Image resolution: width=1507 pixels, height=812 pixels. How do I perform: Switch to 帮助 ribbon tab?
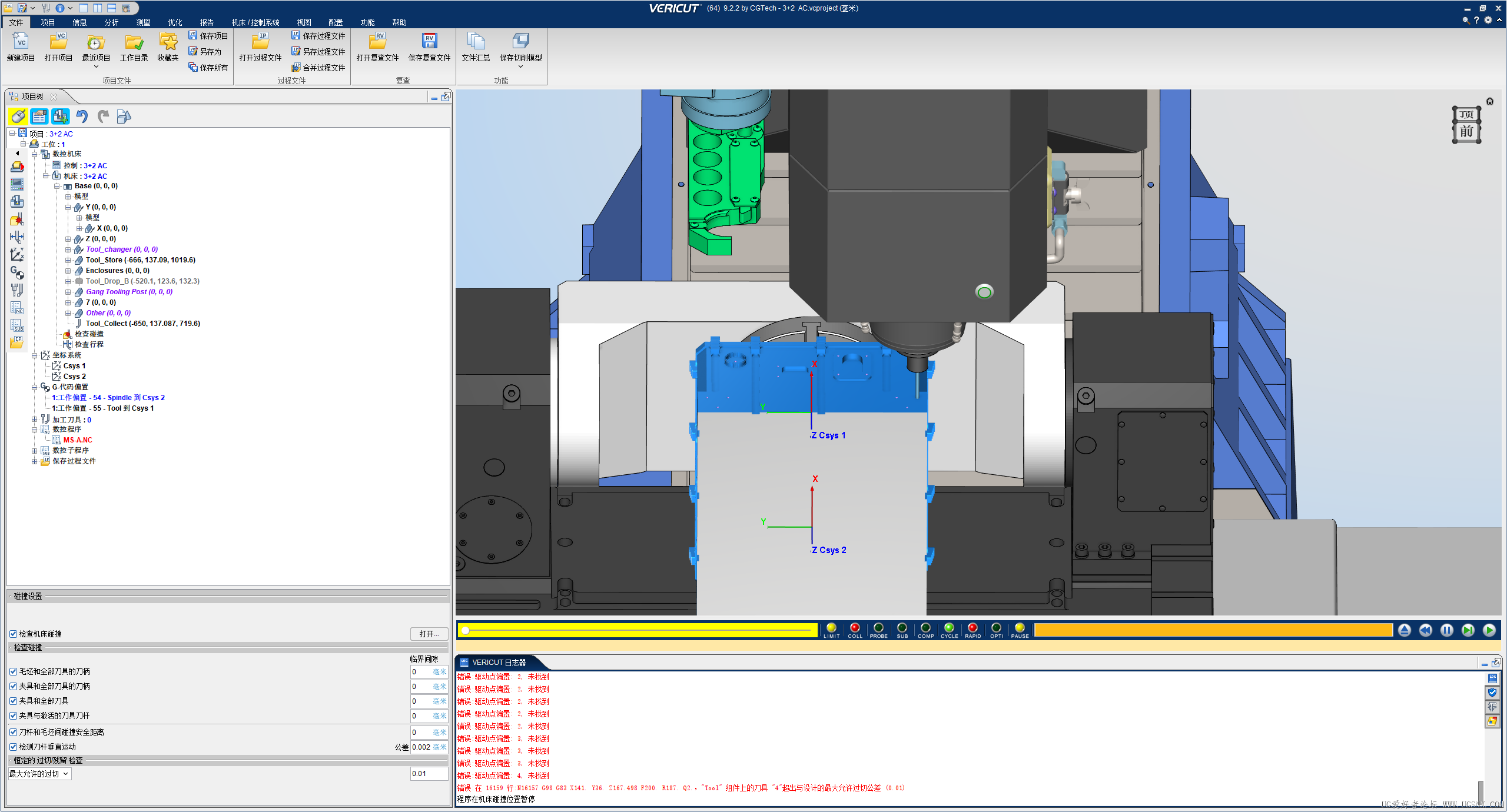pos(399,22)
